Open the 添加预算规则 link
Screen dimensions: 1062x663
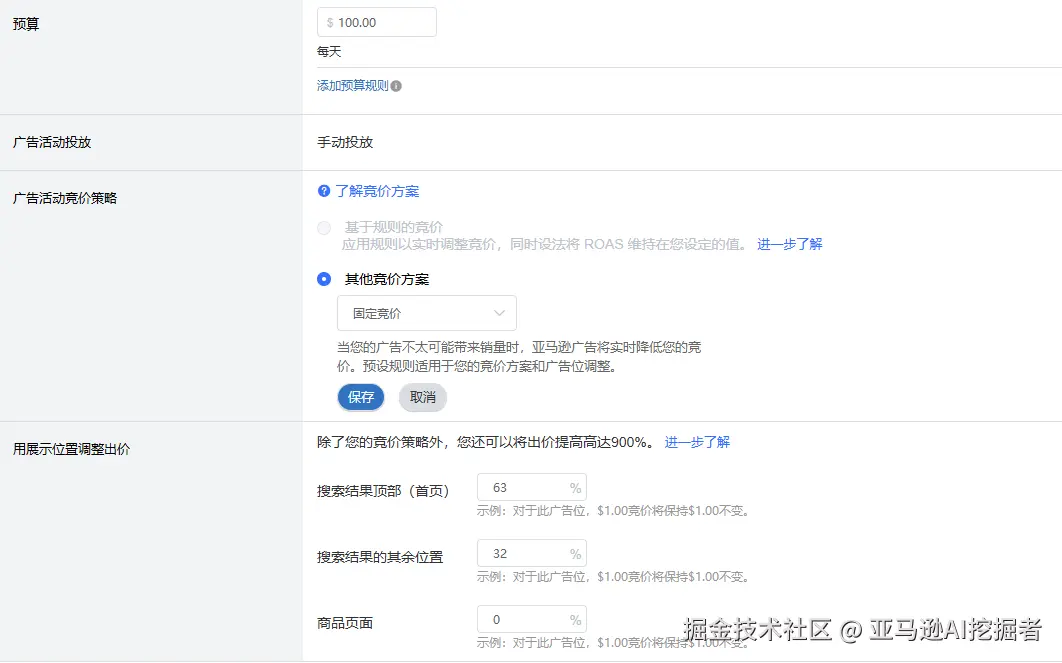point(352,85)
